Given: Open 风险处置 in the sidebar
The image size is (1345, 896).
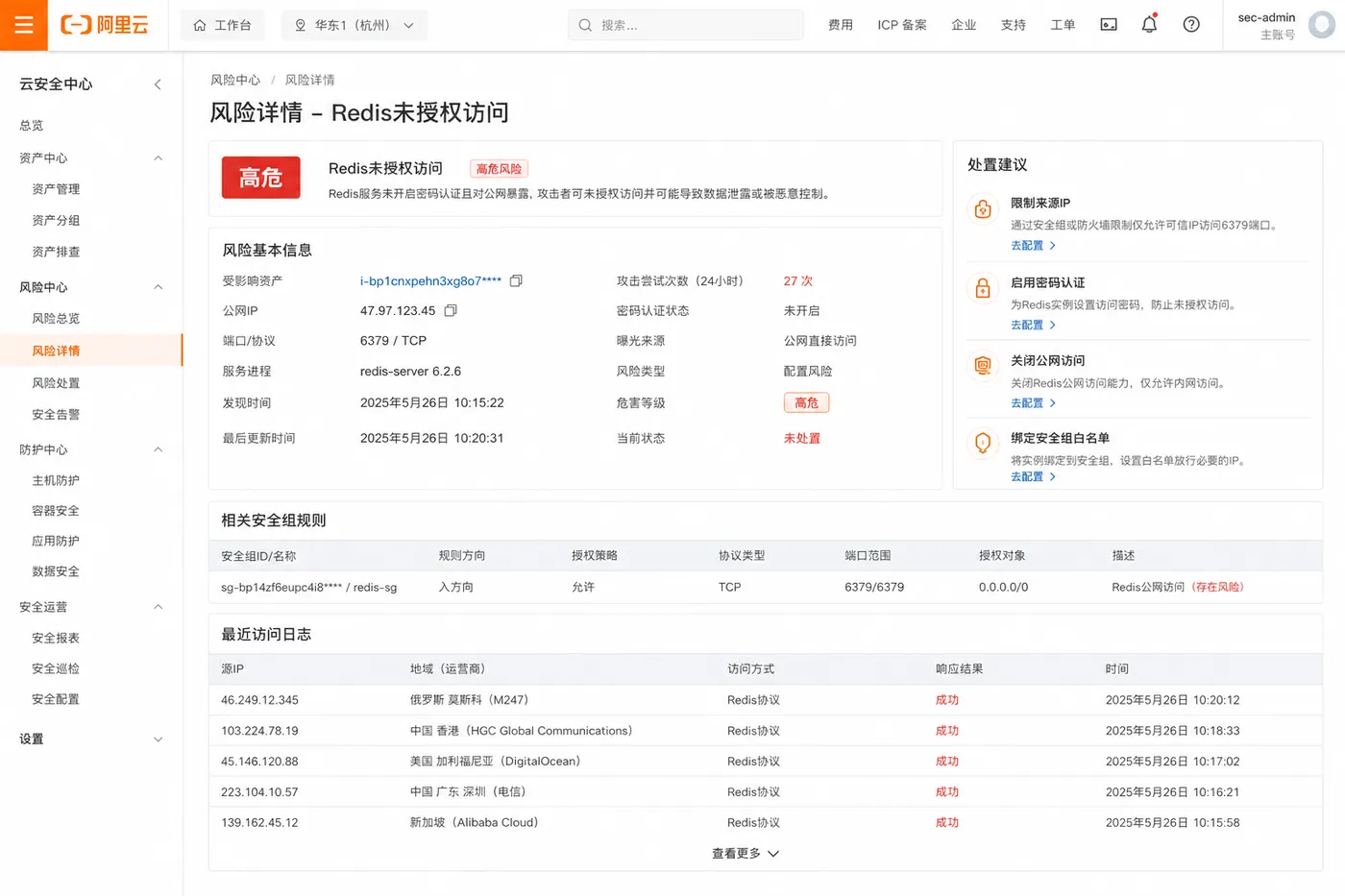Looking at the screenshot, I should pyautogui.click(x=56, y=383).
